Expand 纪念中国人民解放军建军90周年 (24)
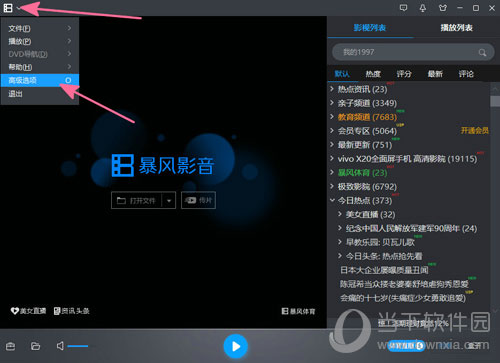Image resolution: width=500 pixels, height=363 pixels. 340,228
